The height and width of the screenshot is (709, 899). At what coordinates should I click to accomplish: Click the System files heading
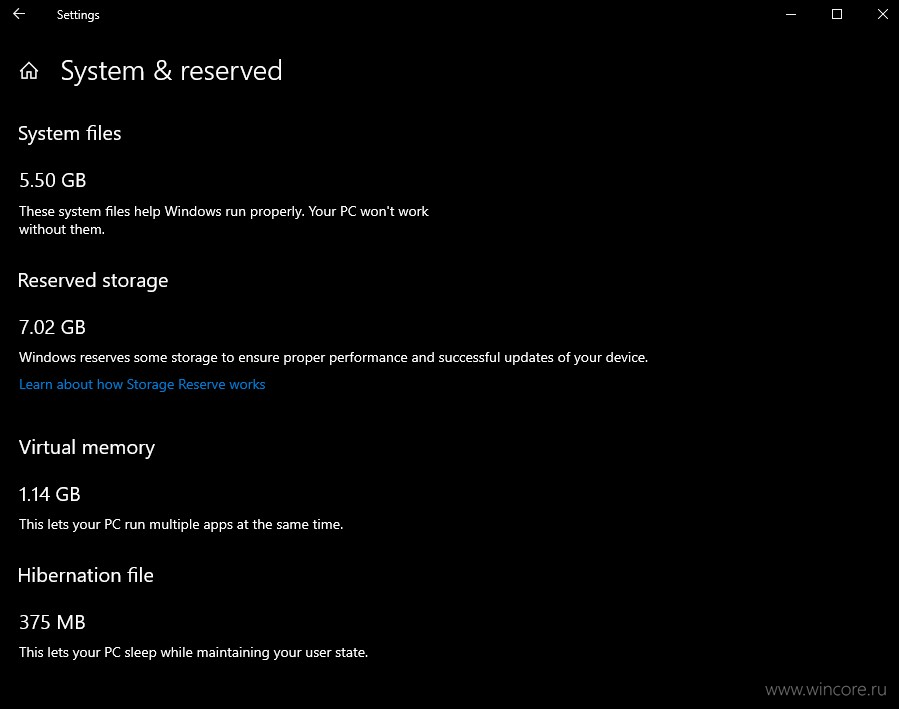[x=69, y=134]
